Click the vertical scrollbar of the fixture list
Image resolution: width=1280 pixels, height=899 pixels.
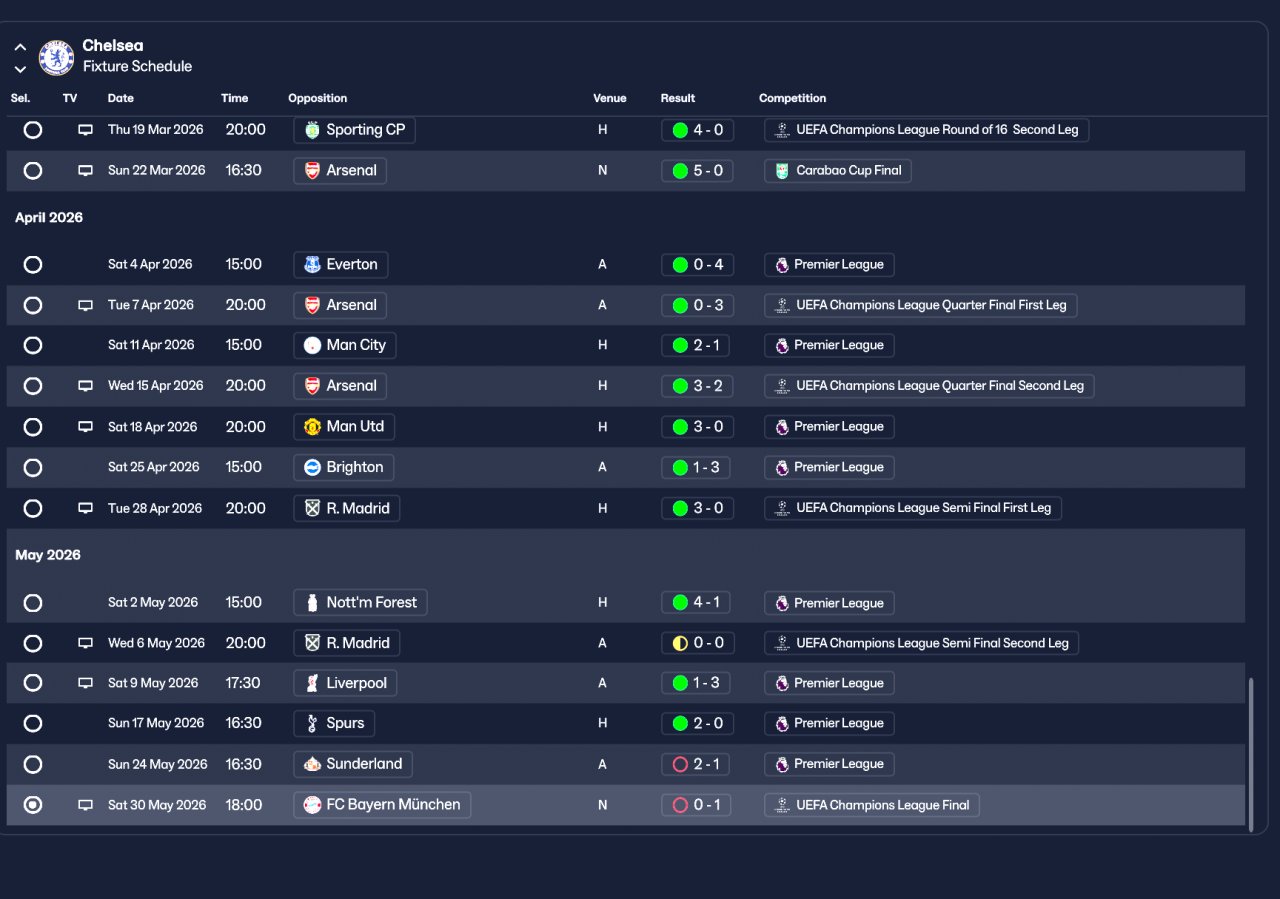click(1251, 755)
